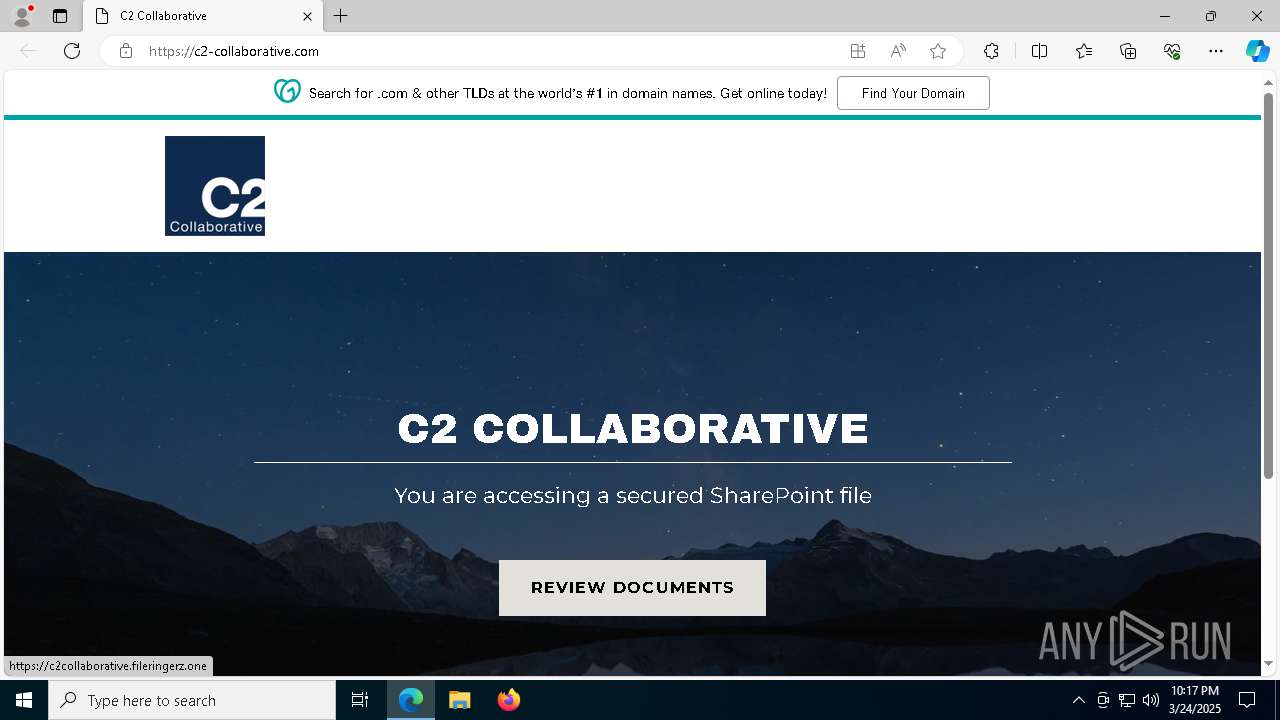Open File Explorer from the taskbar
The height and width of the screenshot is (720, 1280).
(x=459, y=700)
